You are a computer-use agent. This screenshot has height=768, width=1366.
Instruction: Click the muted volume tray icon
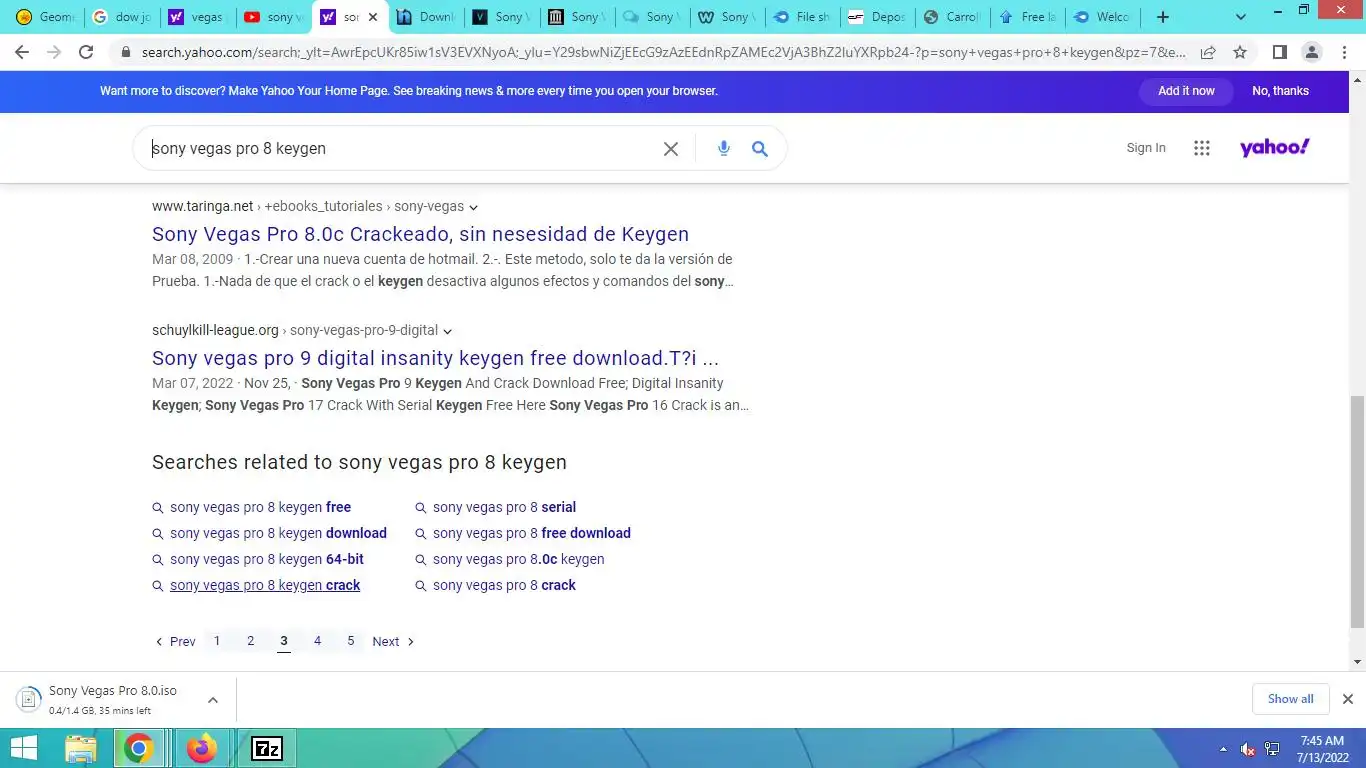pyautogui.click(x=1248, y=749)
